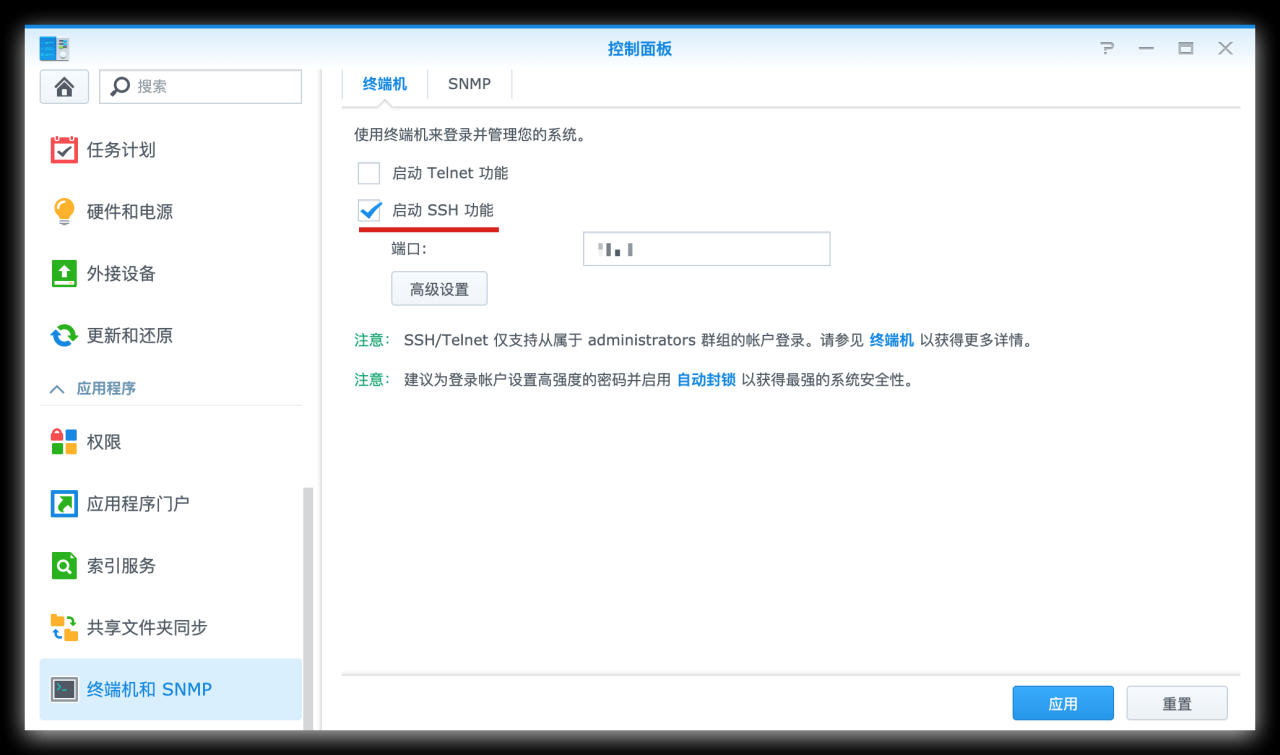
Task: Collapse the 应用程序 section
Action: [57, 388]
